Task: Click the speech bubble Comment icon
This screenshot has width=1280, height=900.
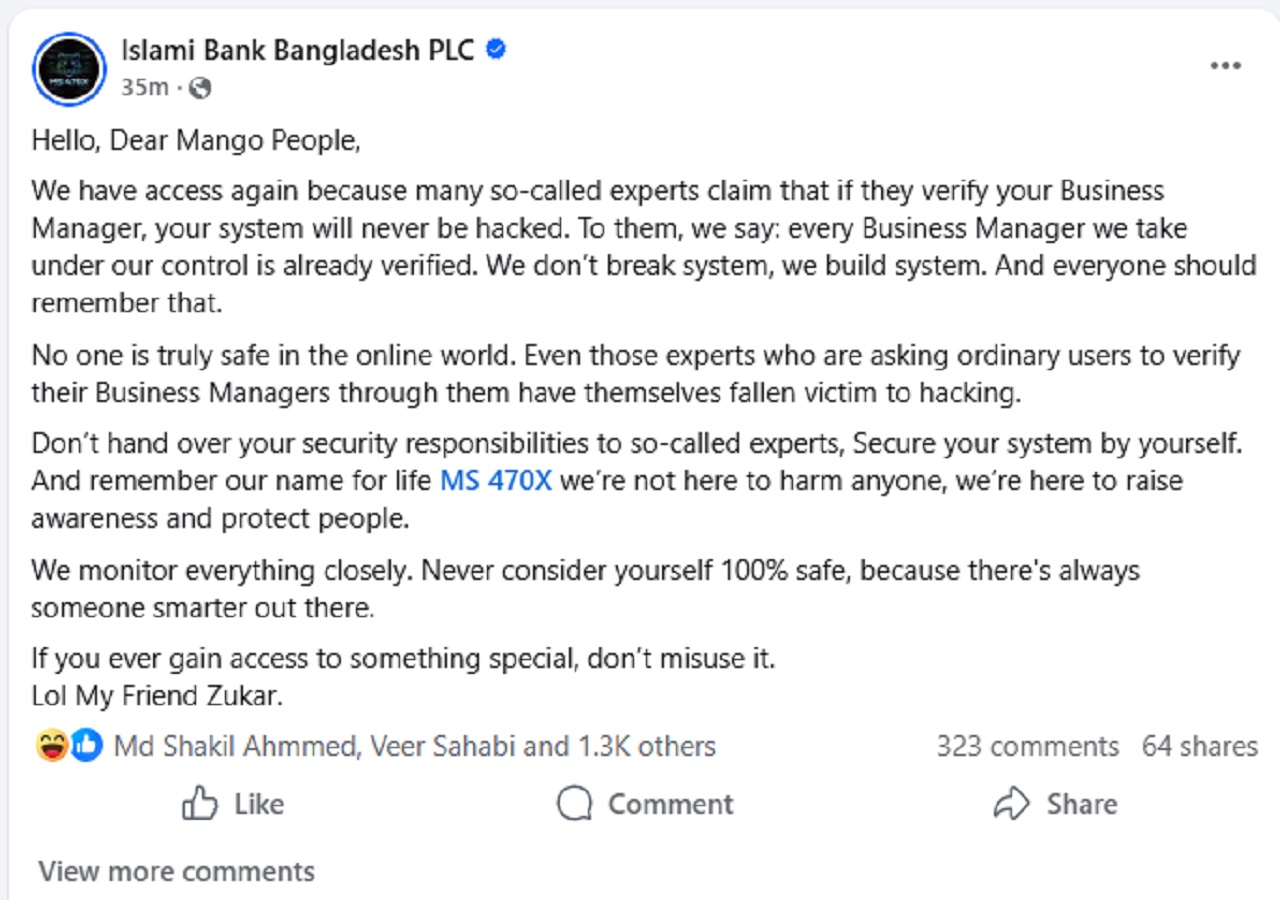Action: click(575, 804)
